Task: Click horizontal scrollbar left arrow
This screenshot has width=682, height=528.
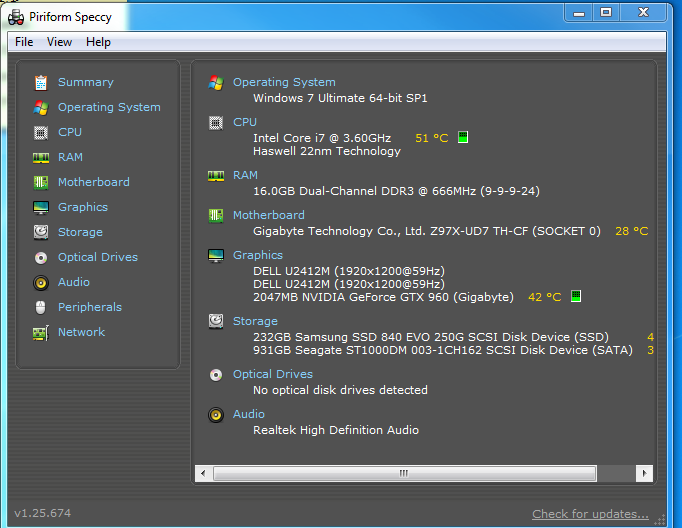Action: tap(203, 473)
